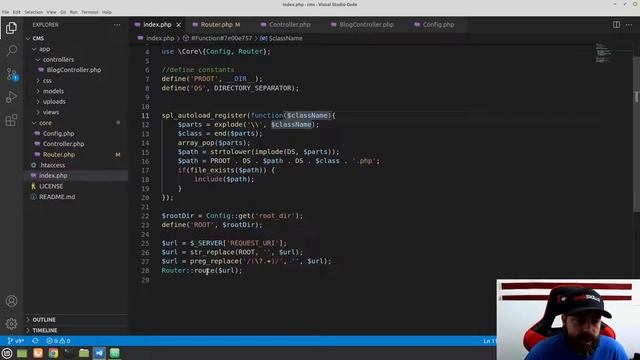Expand the uploads folder
640x360 pixels.
point(76,102)
